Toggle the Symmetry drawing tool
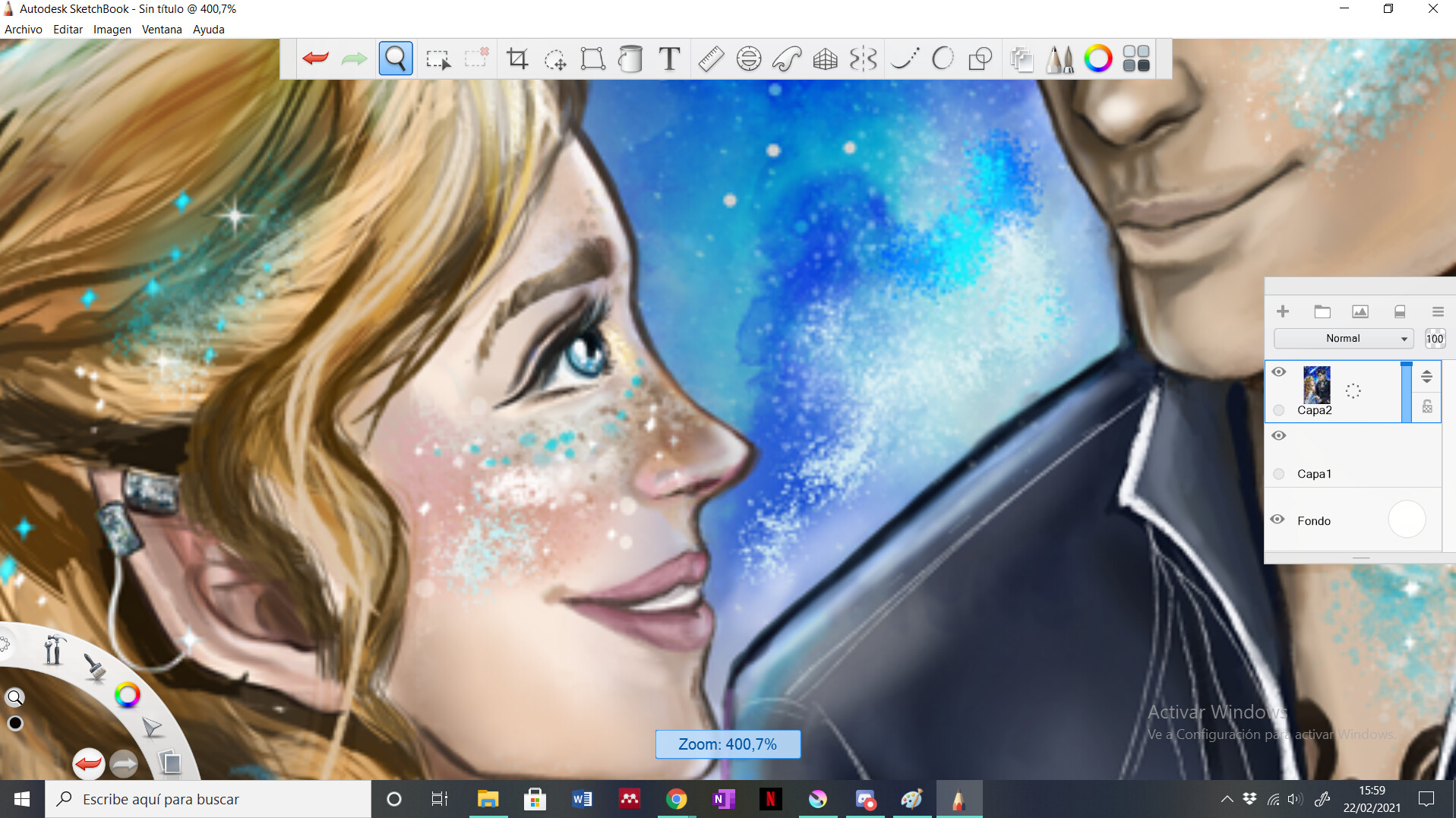The image size is (1456, 818). [x=864, y=58]
